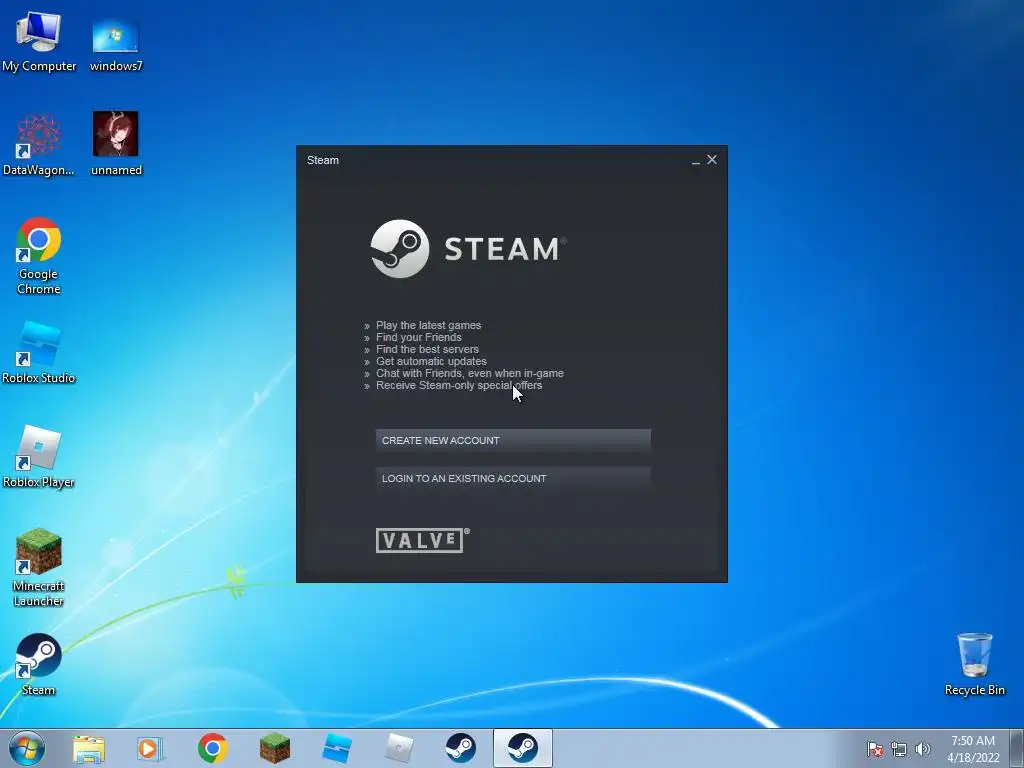The height and width of the screenshot is (768, 1024).
Task: Close the Steam window
Action: coord(712,159)
